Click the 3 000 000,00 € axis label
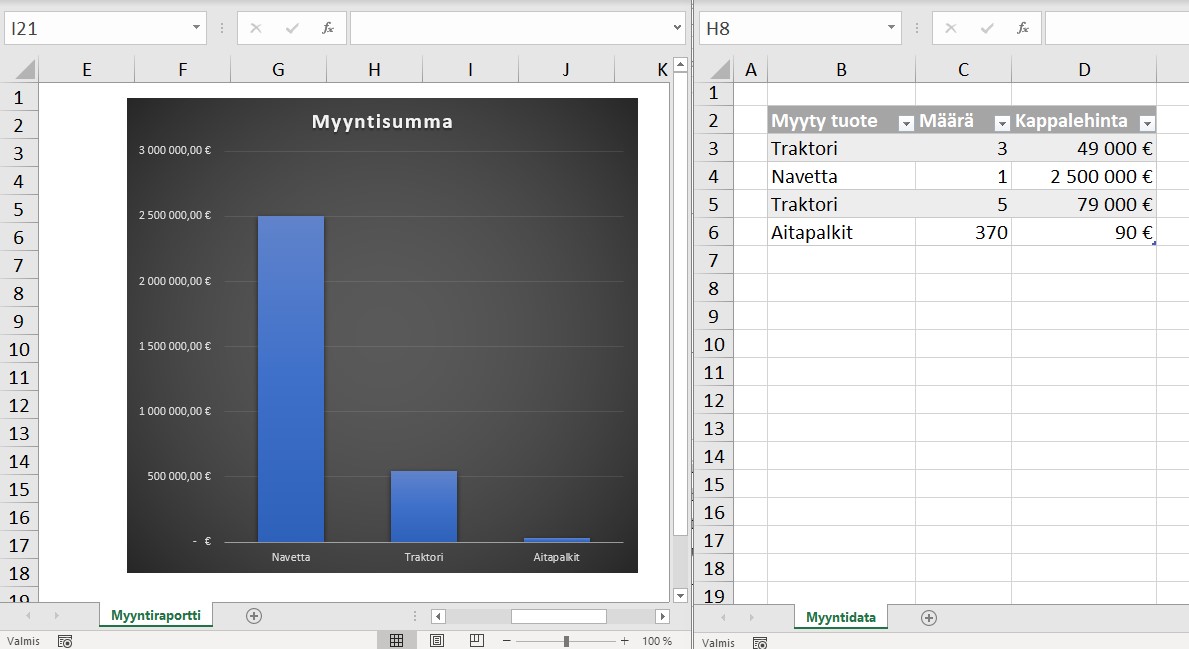Screen dimensions: 1189x649 tap(174, 150)
